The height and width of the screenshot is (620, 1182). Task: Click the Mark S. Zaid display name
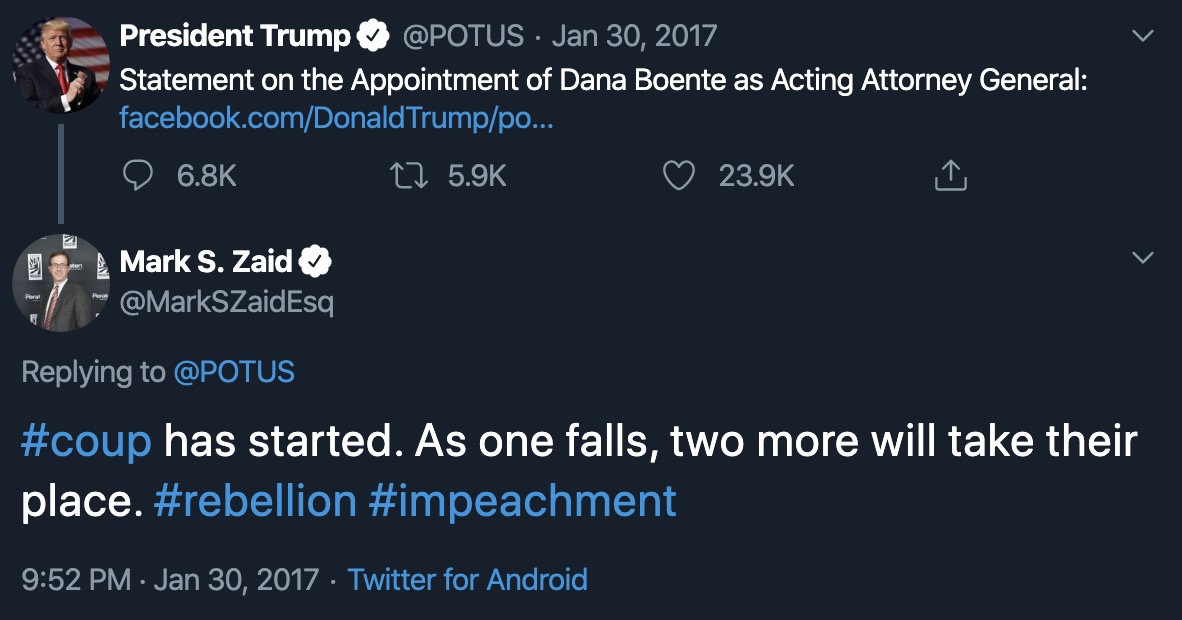pos(206,262)
